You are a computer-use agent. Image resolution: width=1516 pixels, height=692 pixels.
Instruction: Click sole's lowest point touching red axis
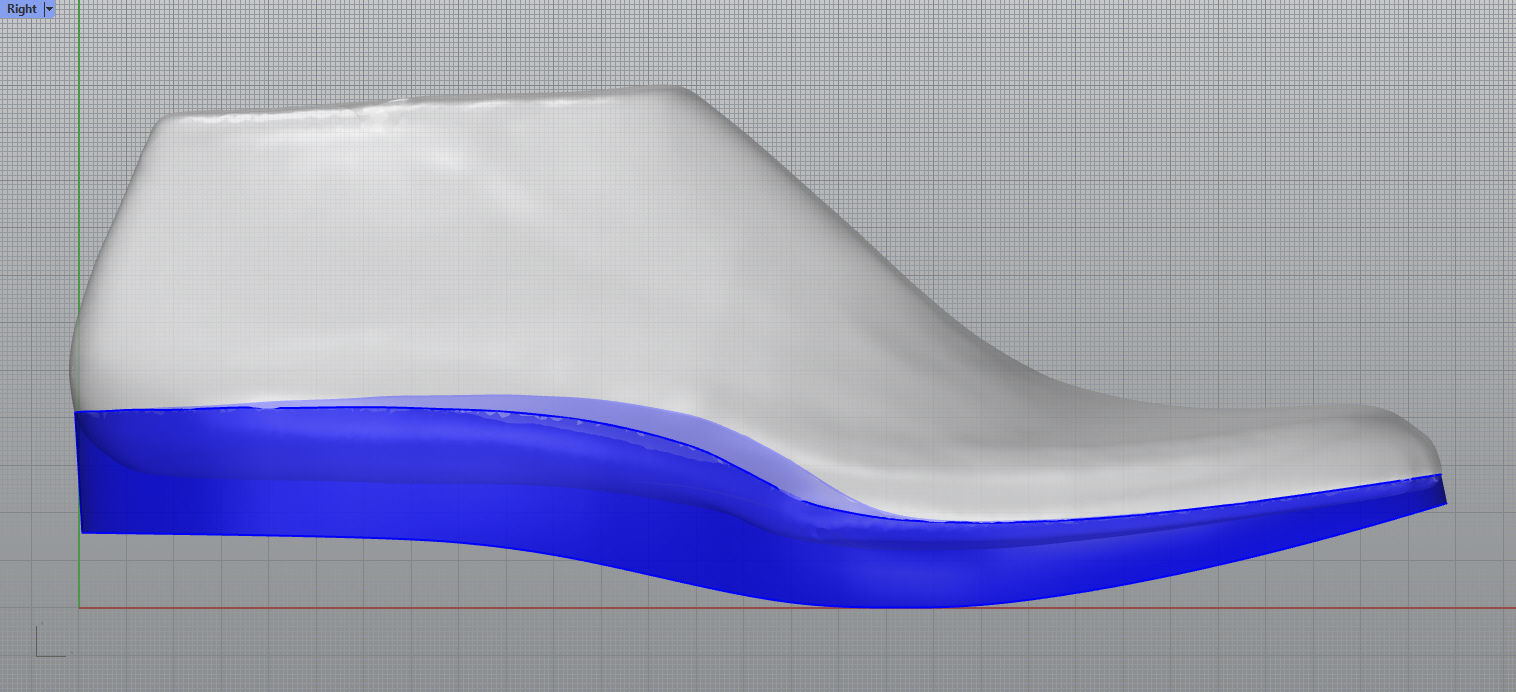[900, 605]
